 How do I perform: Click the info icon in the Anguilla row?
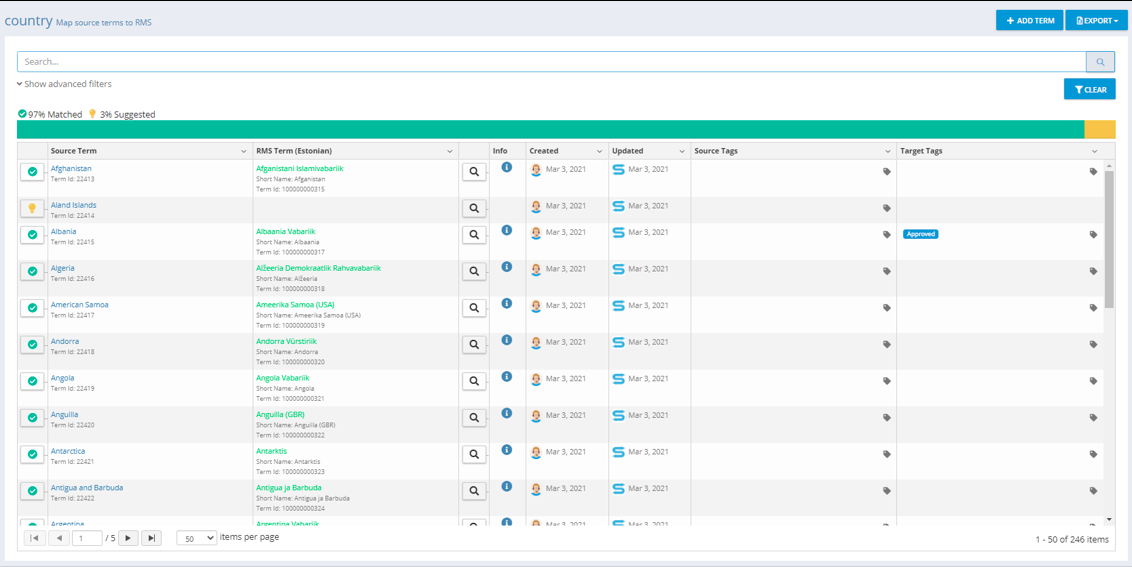click(506, 414)
